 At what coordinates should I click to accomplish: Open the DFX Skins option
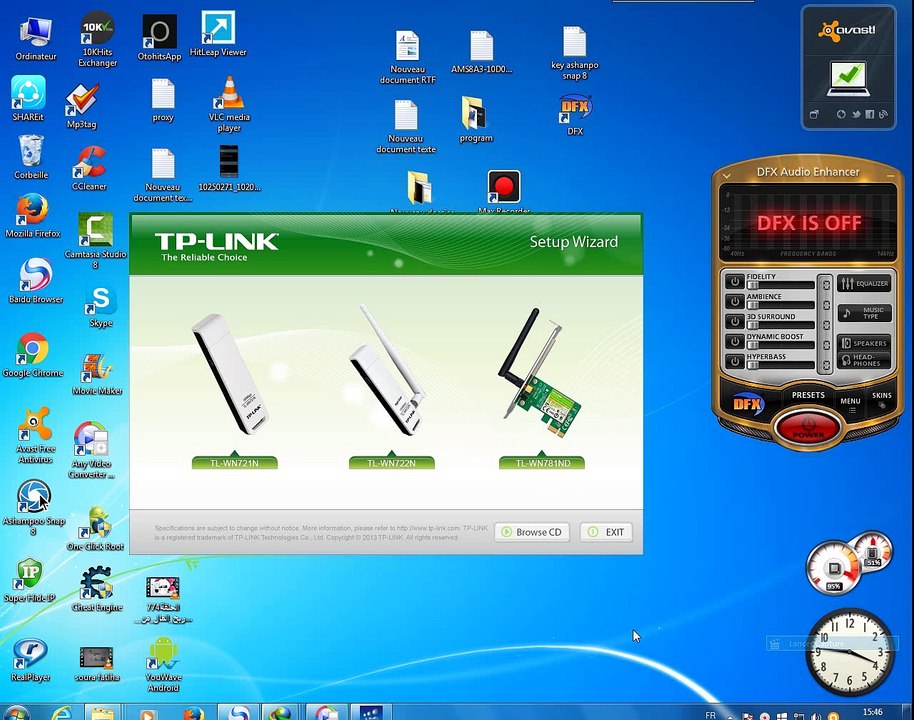[x=881, y=398]
